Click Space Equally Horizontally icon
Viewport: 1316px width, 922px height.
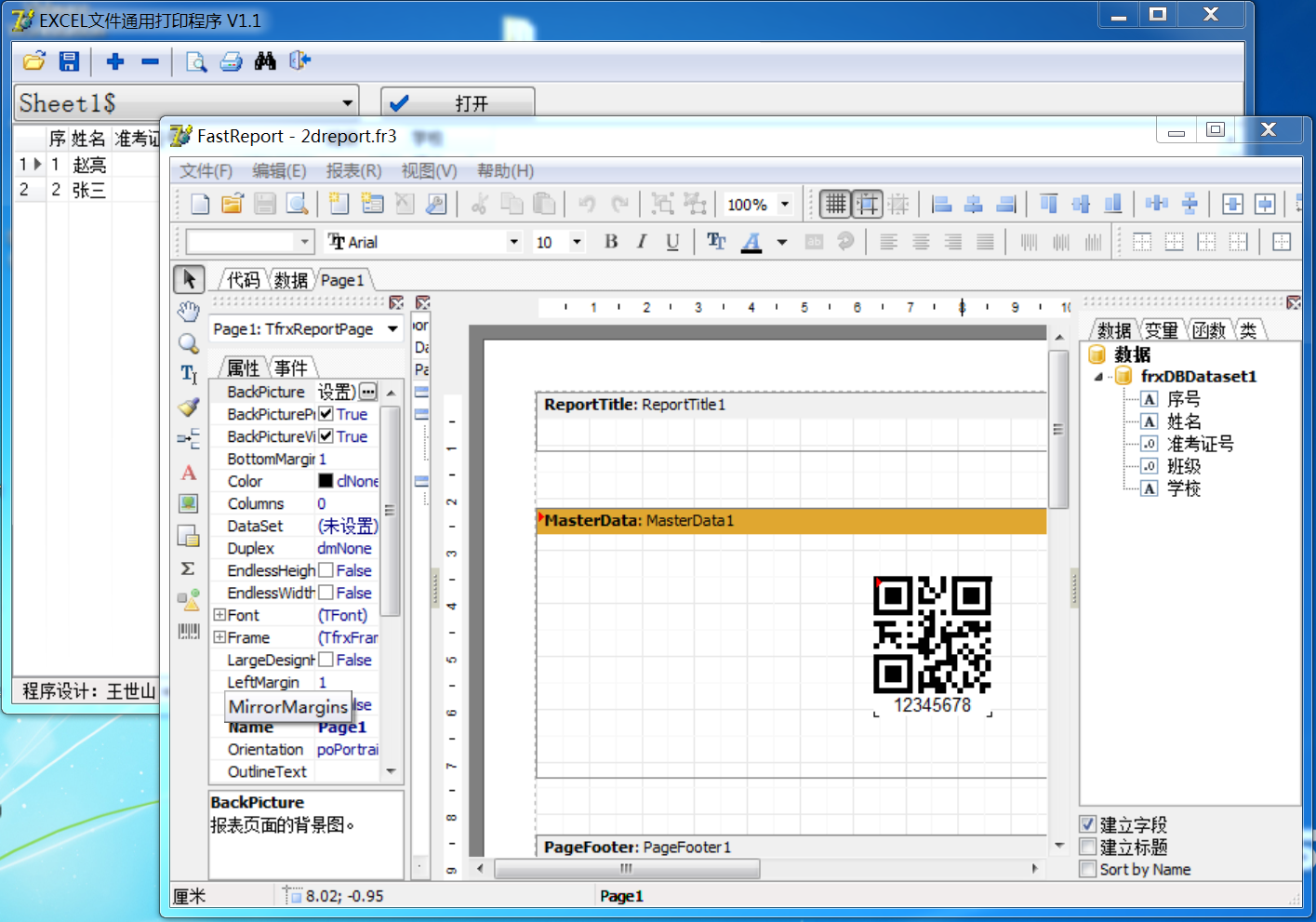pyautogui.click(x=1156, y=204)
